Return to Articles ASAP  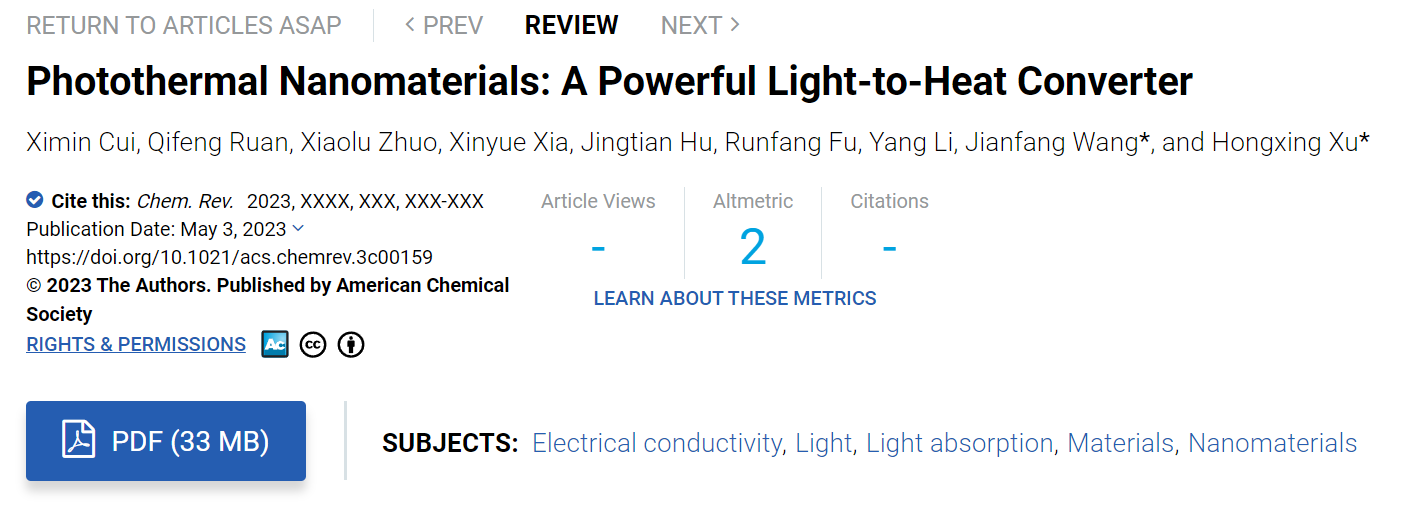point(184,25)
